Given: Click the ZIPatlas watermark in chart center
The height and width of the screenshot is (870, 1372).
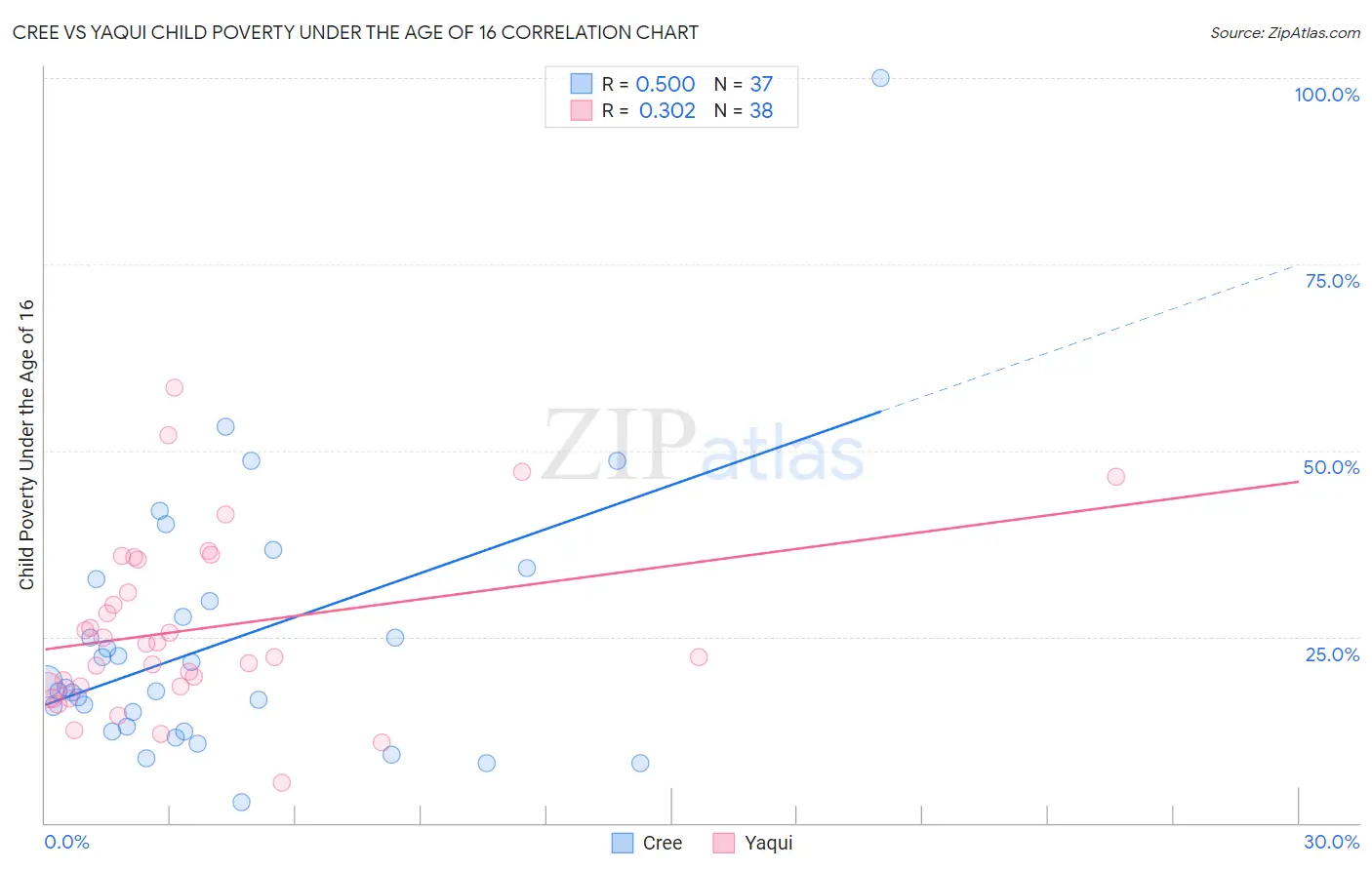Looking at the screenshot, I should pyautogui.click(x=703, y=447).
